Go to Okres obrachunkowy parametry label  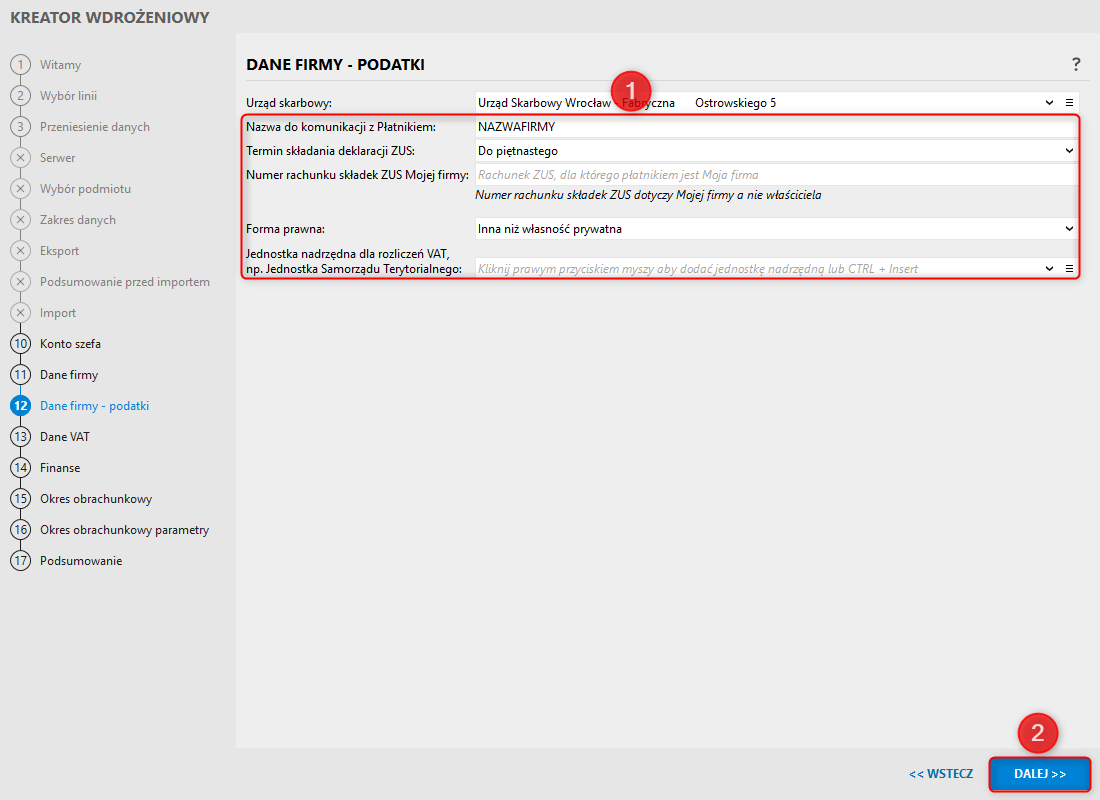124,530
